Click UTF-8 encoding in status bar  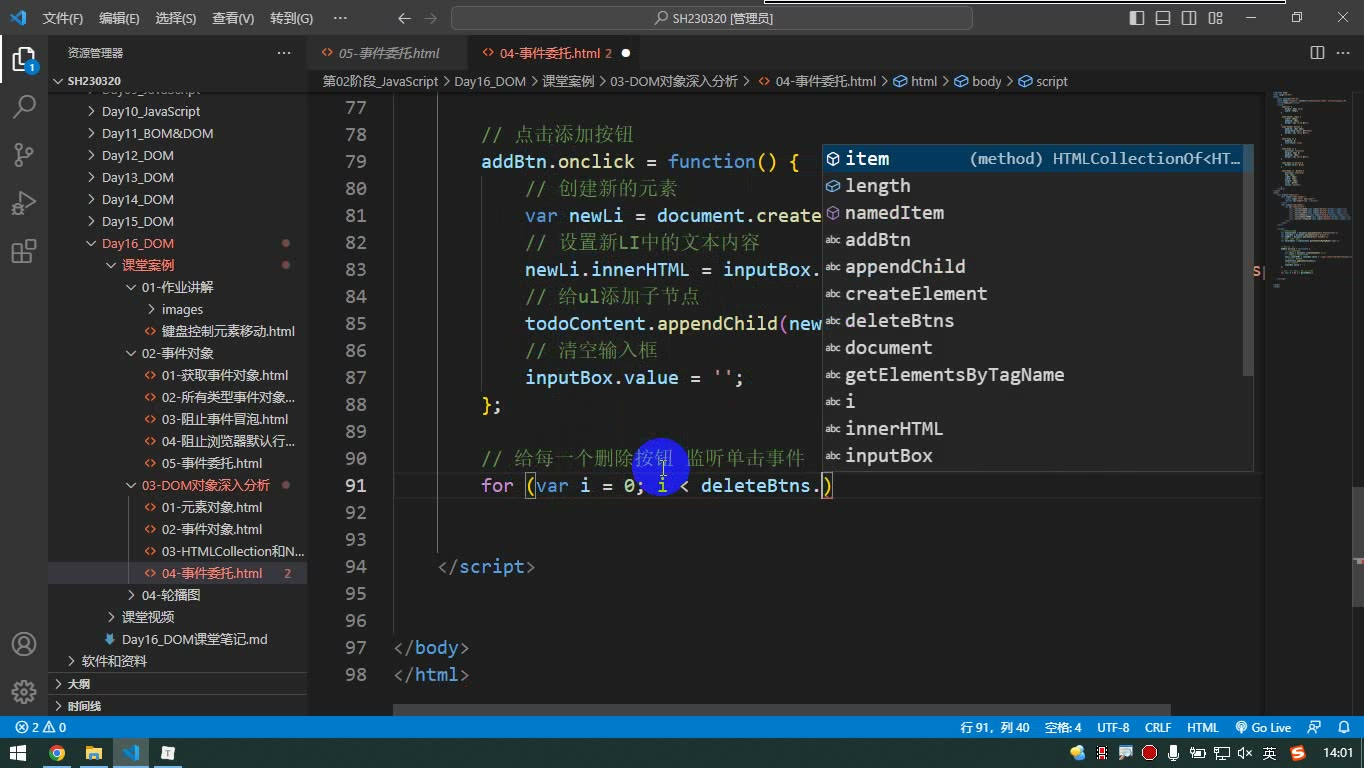[1113, 728]
